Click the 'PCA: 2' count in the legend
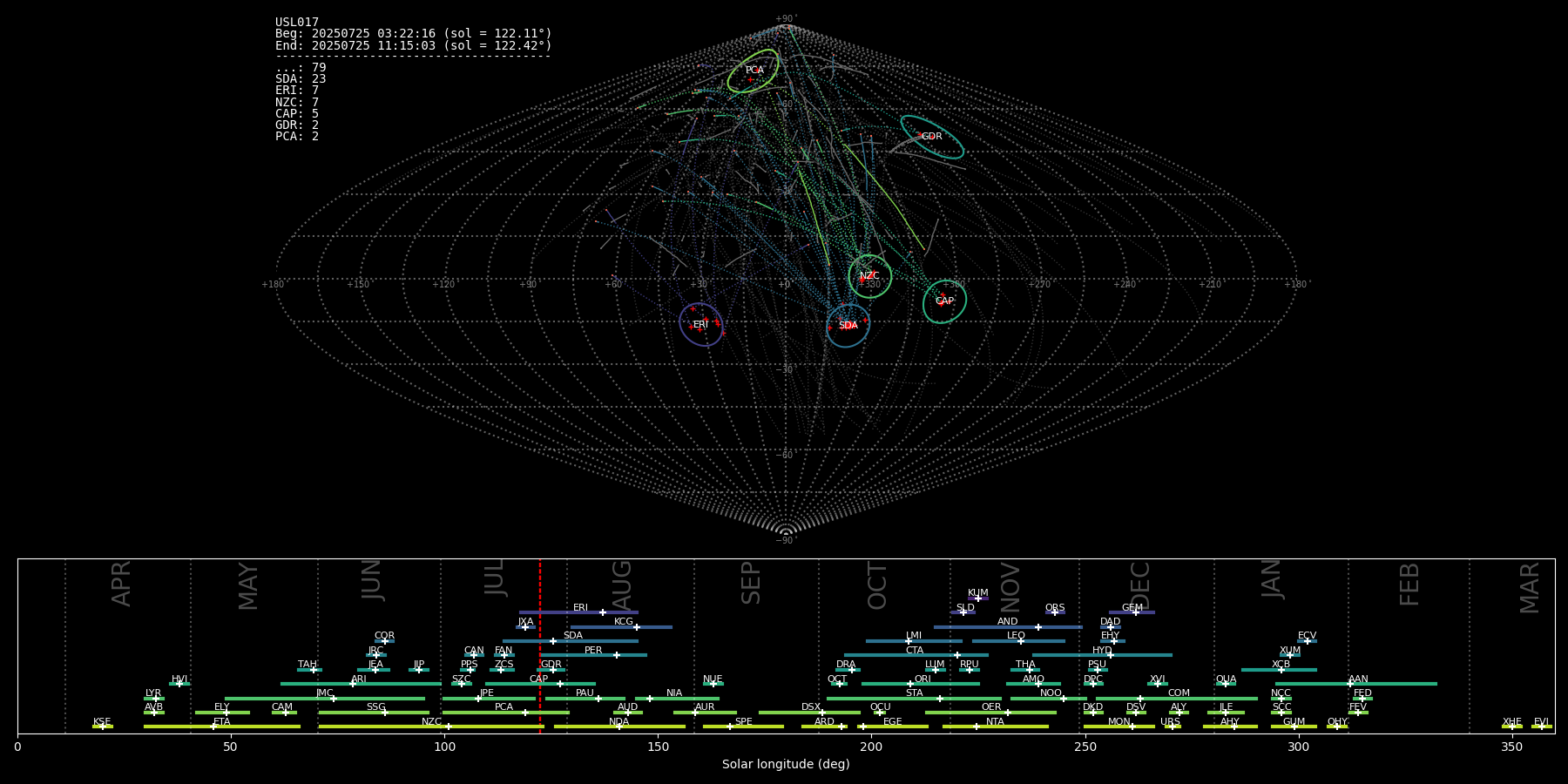The height and width of the screenshot is (784, 1568). click(297, 136)
